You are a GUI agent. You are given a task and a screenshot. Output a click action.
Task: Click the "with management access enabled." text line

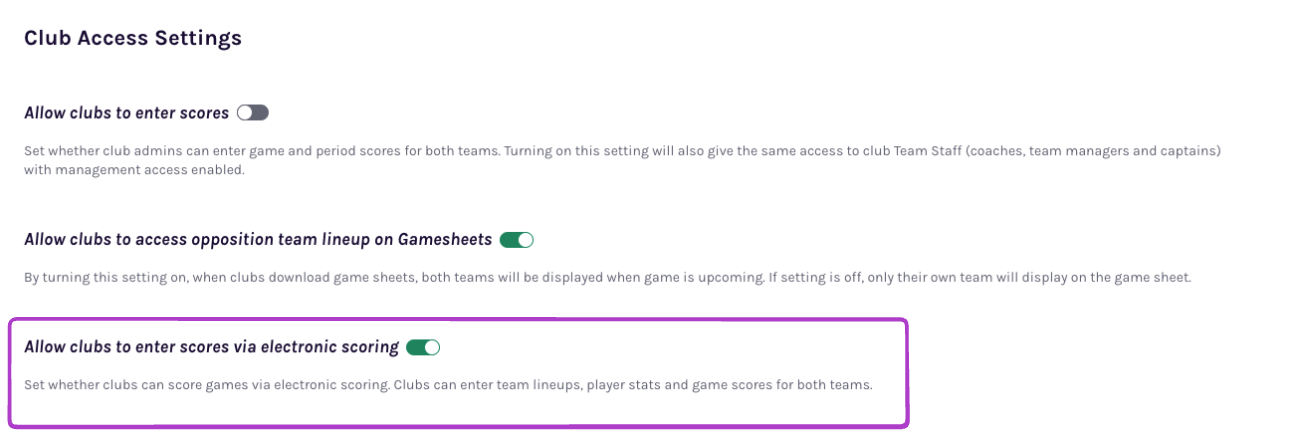[x=134, y=170]
